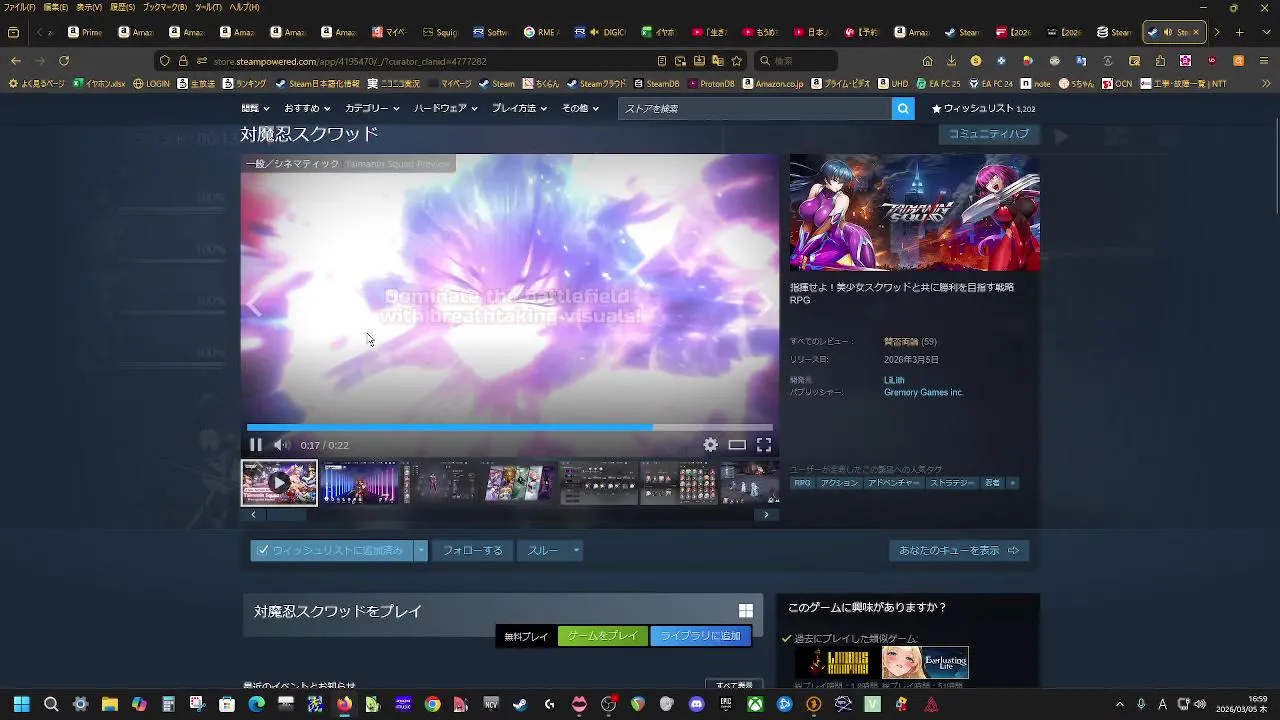
Task: Open the ウィッシュリスト link with star icon
Action: (x=983, y=108)
